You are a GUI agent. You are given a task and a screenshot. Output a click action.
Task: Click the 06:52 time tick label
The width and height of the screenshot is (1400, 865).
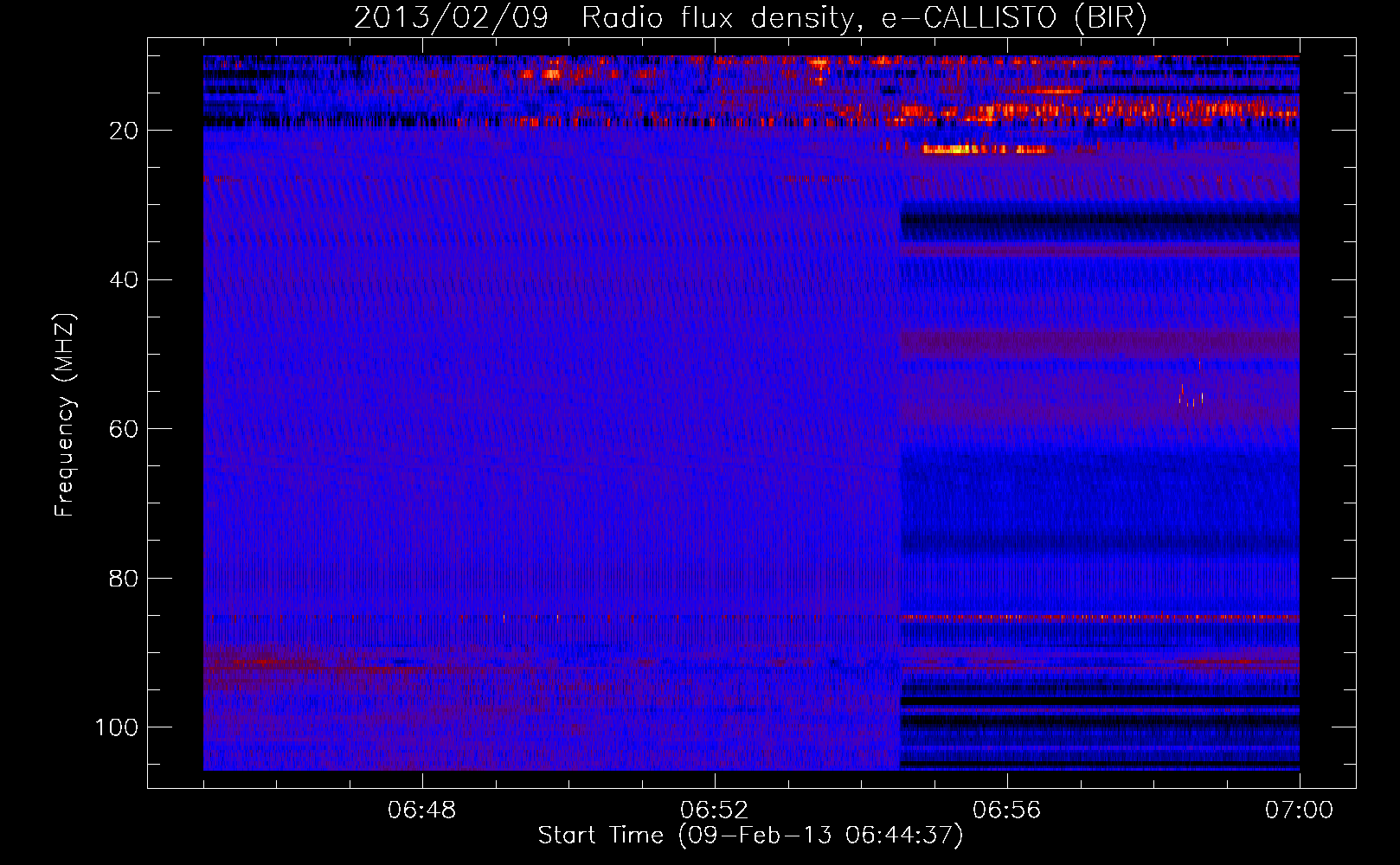[x=714, y=811]
